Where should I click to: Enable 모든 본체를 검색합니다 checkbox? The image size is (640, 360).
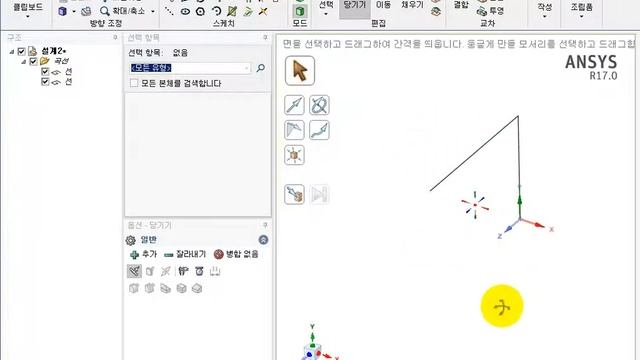[134, 83]
